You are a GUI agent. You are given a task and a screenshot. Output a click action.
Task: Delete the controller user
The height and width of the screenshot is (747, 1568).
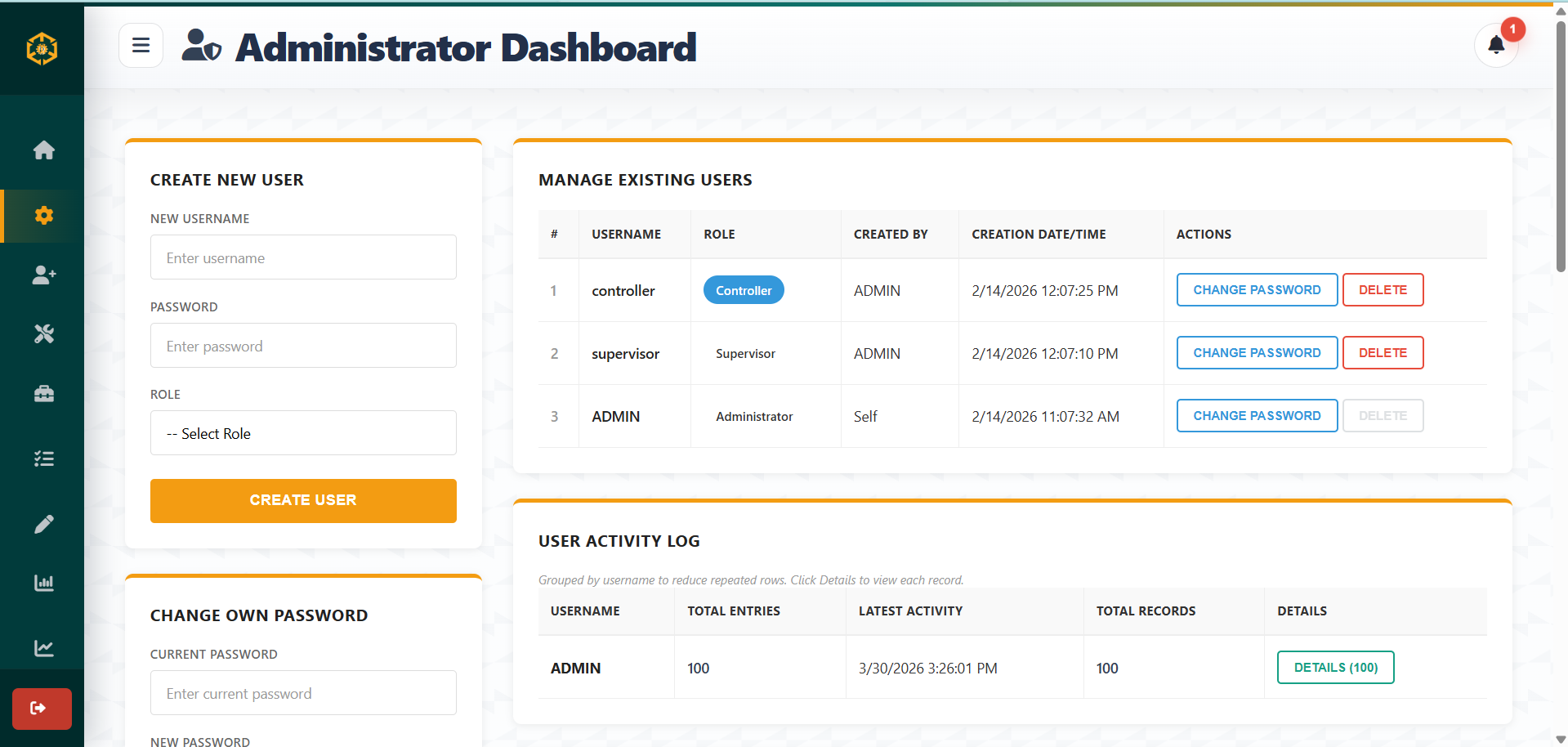click(x=1383, y=290)
